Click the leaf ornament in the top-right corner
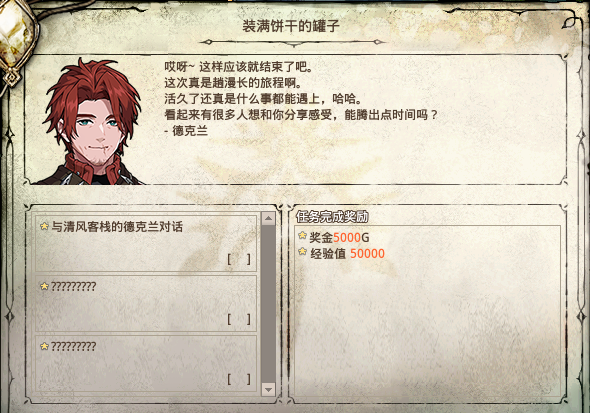Screen dimensions: 590x413 570,21
